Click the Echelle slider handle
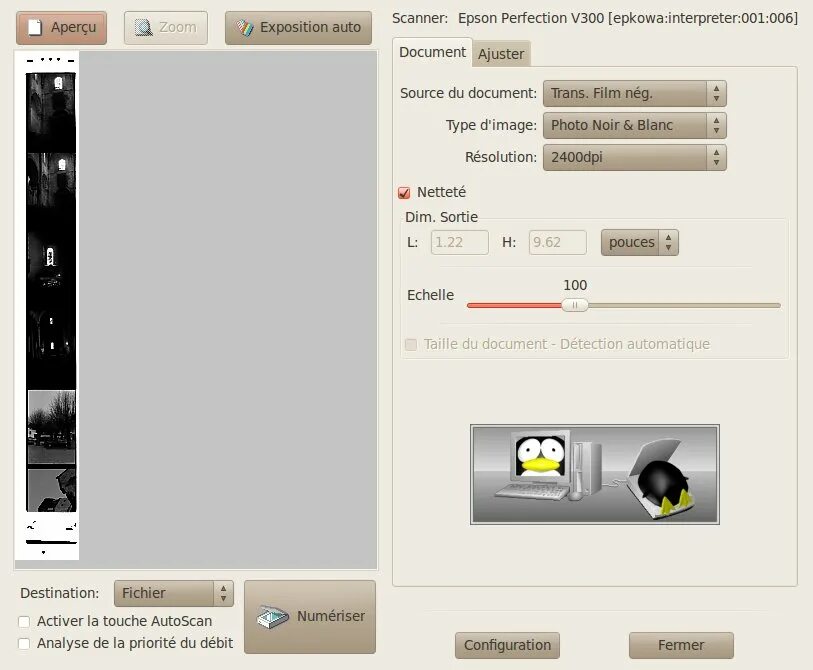The image size is (813, 670). (x=574, y=304)
